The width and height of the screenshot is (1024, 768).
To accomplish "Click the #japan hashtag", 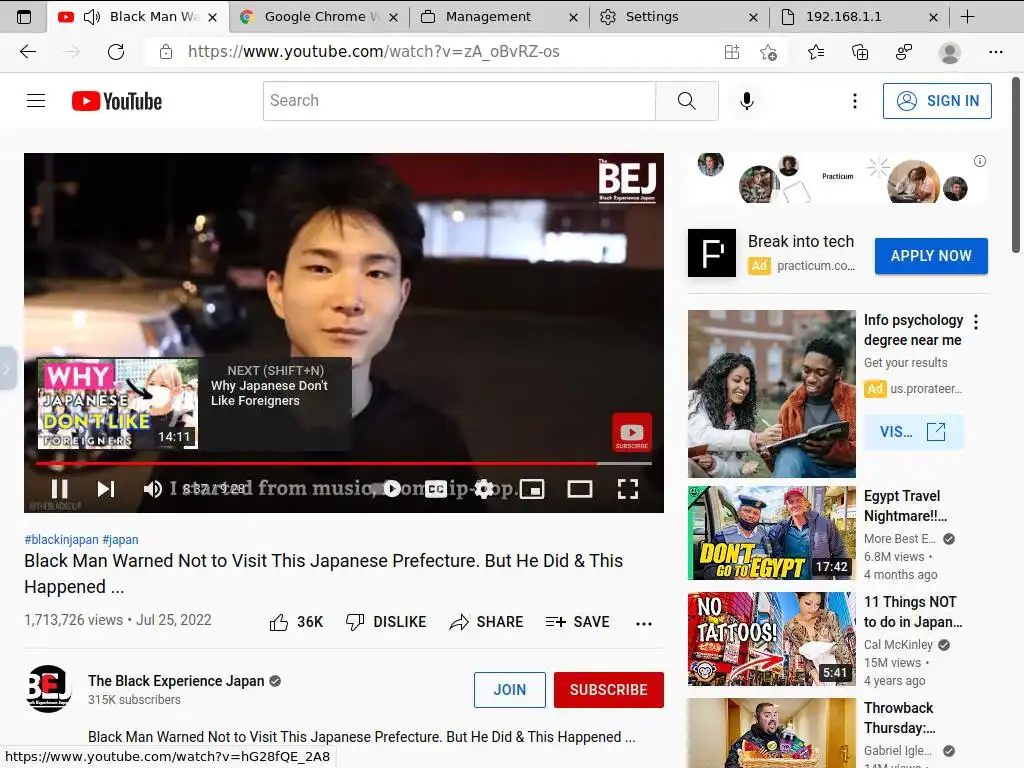I will (120, 539).
